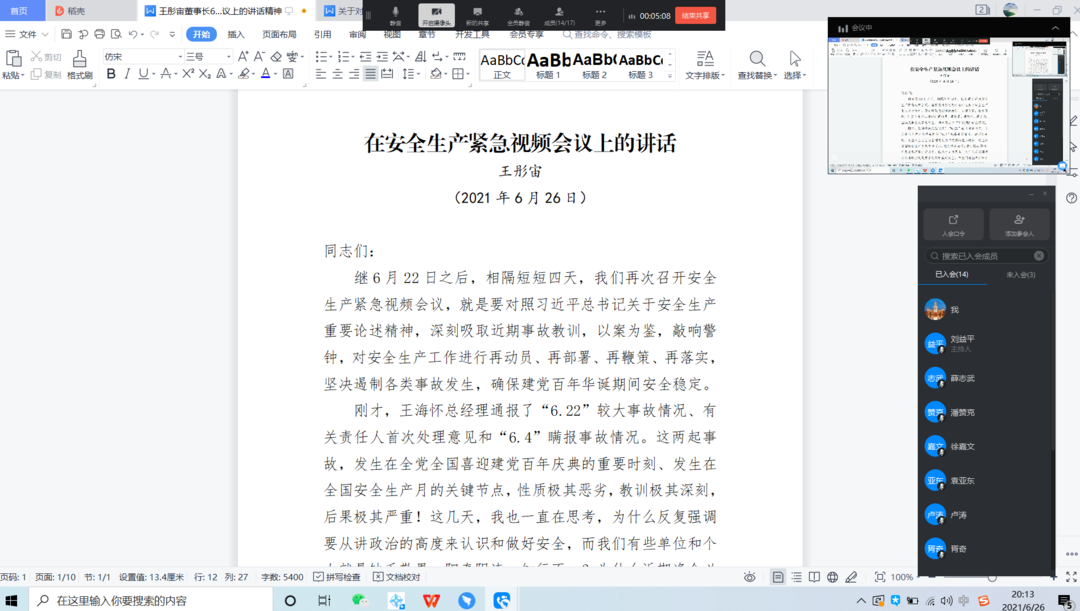Image resolution: width=1080 pixels, height=611 pixels.
Task: Click the 搜索已入会成员 search field
Action: pyautogui.click(x=985, y=256)
